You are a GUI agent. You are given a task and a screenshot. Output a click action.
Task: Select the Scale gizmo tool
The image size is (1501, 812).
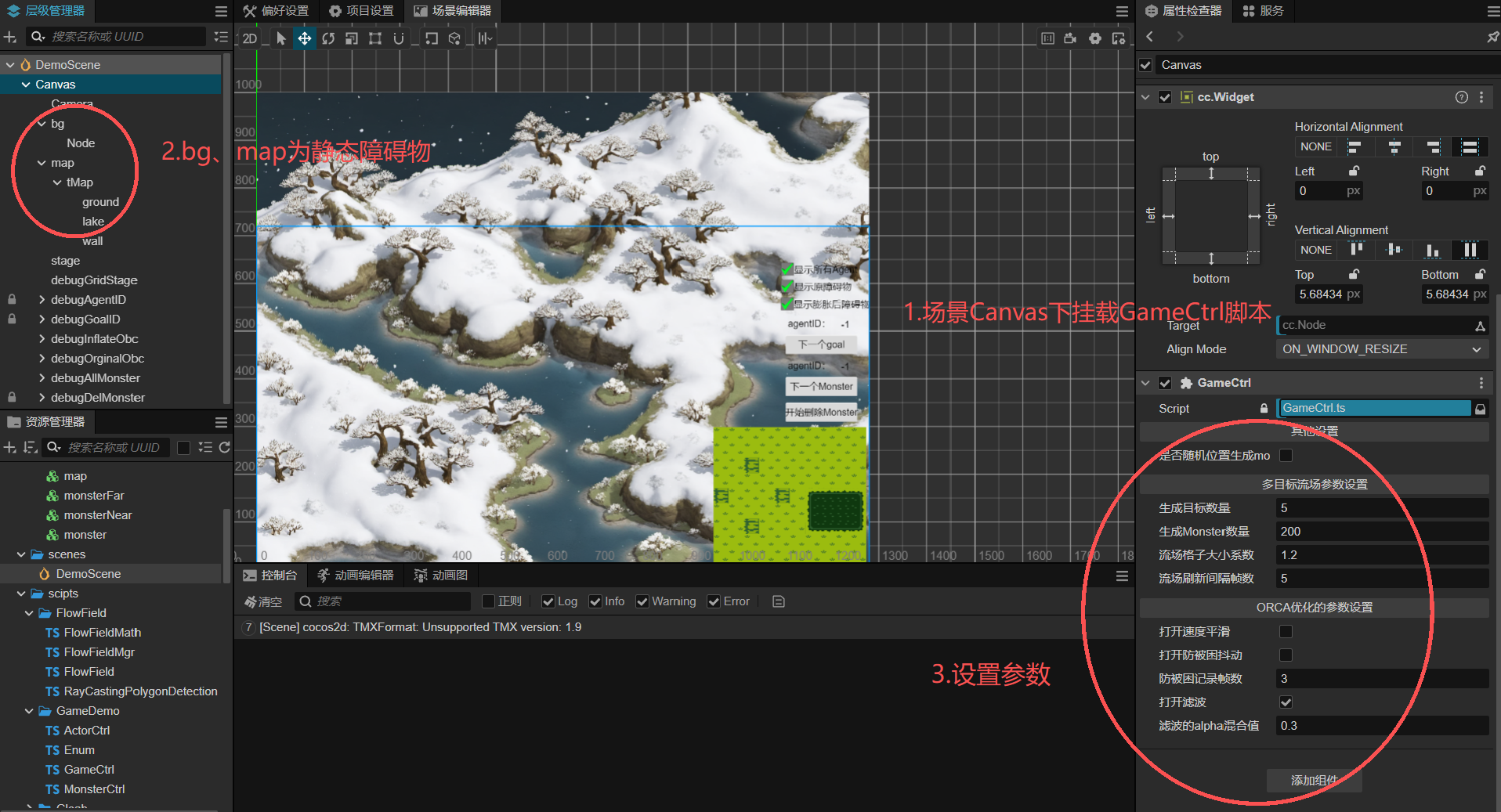pyautogui.click(x=352, y=38)
